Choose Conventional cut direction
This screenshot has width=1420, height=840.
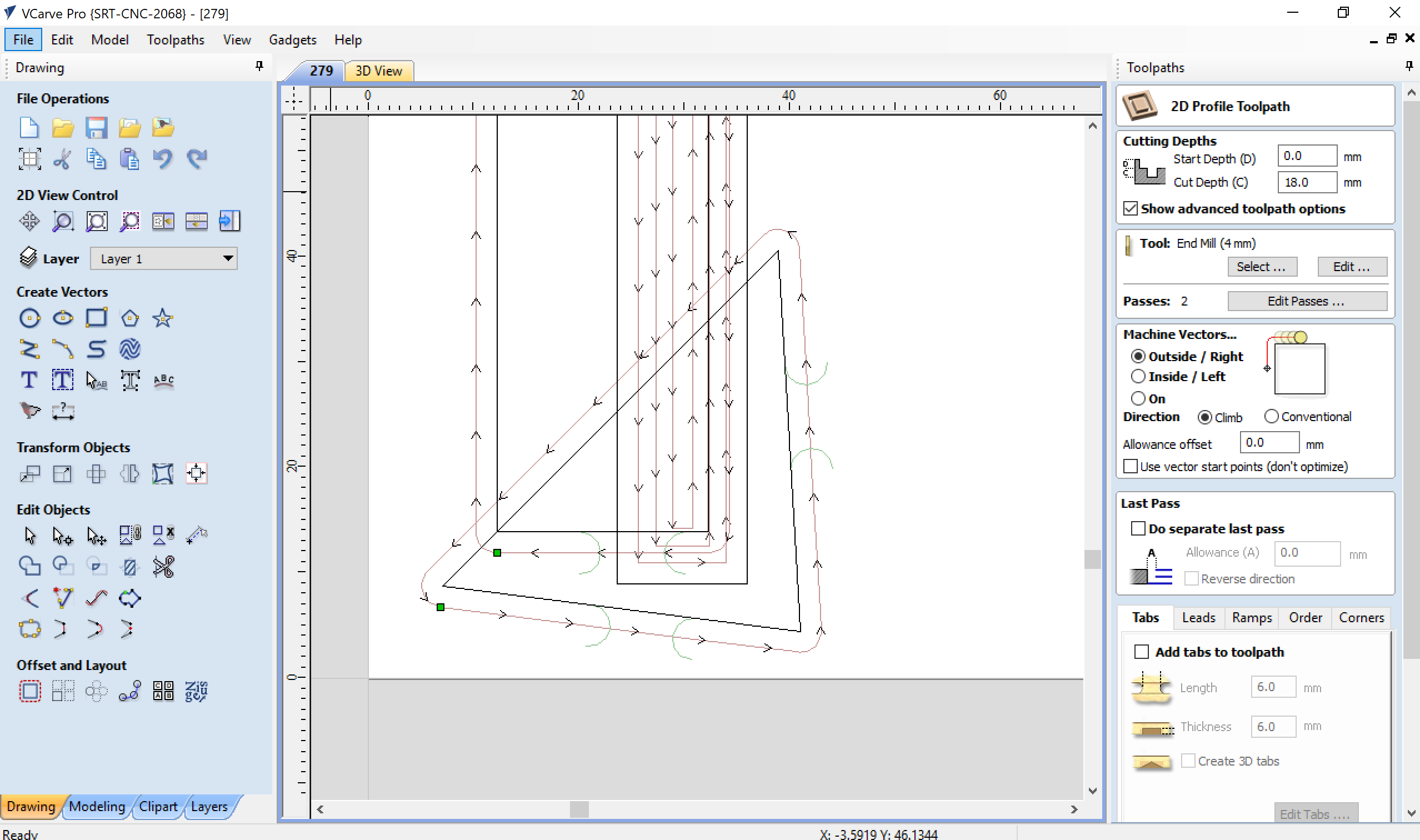tap(1271, 417)
